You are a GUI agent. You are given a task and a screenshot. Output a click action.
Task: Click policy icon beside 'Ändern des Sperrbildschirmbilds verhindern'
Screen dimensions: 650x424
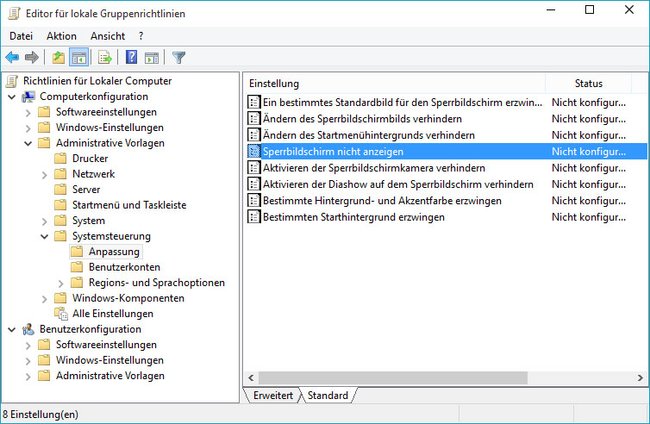point(254,119)
